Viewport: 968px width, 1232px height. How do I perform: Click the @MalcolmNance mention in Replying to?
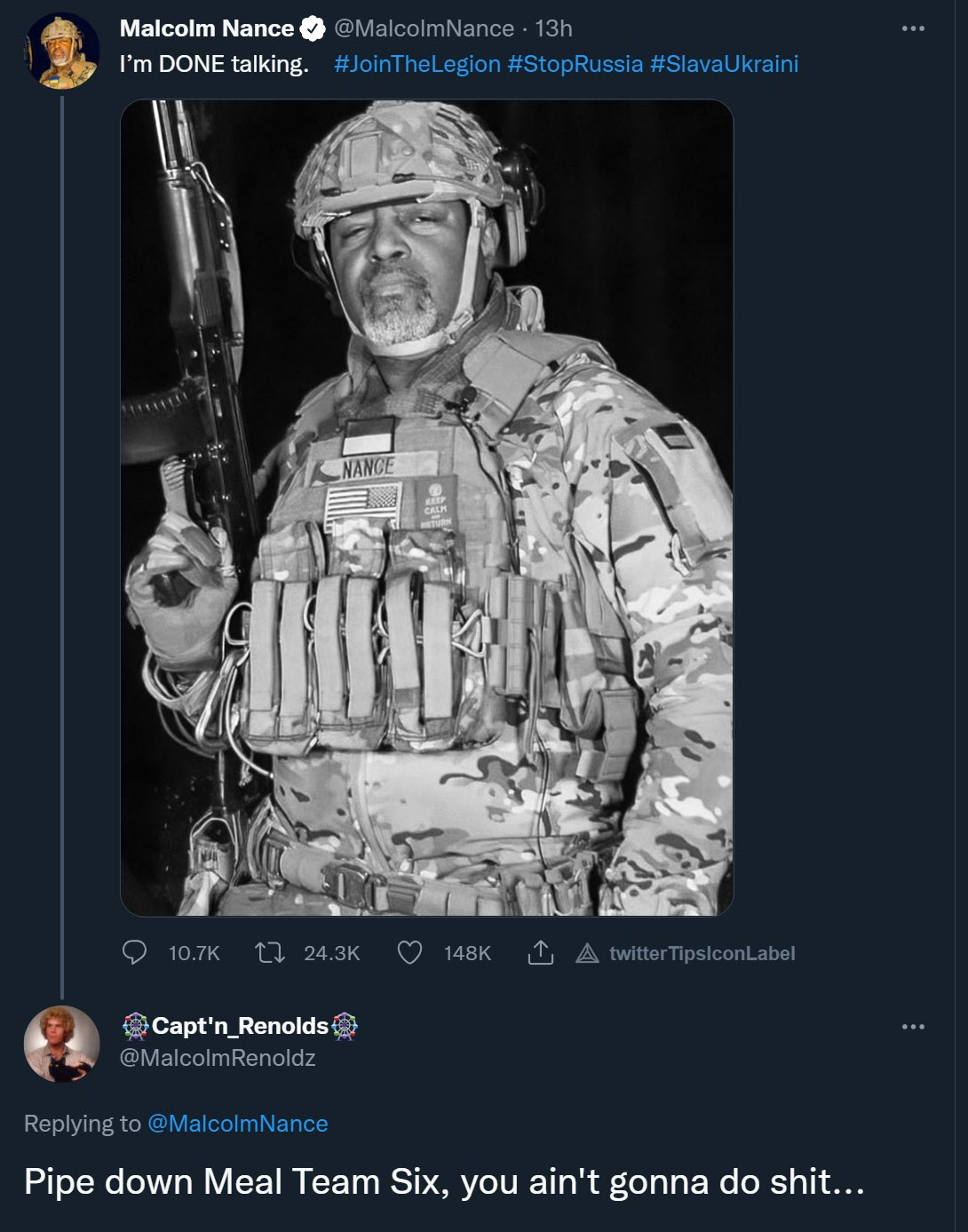pyautogui.click(x=238, y=1124)
